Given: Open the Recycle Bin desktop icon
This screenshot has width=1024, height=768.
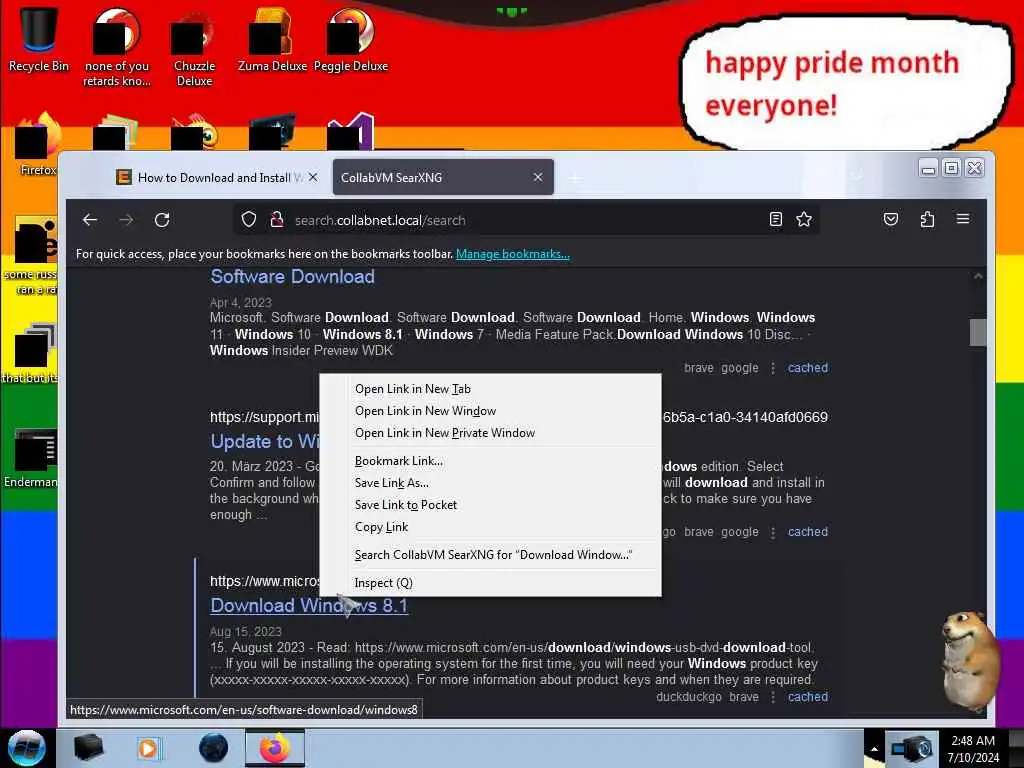Looking at the screenshot, I should pos(38,39).
